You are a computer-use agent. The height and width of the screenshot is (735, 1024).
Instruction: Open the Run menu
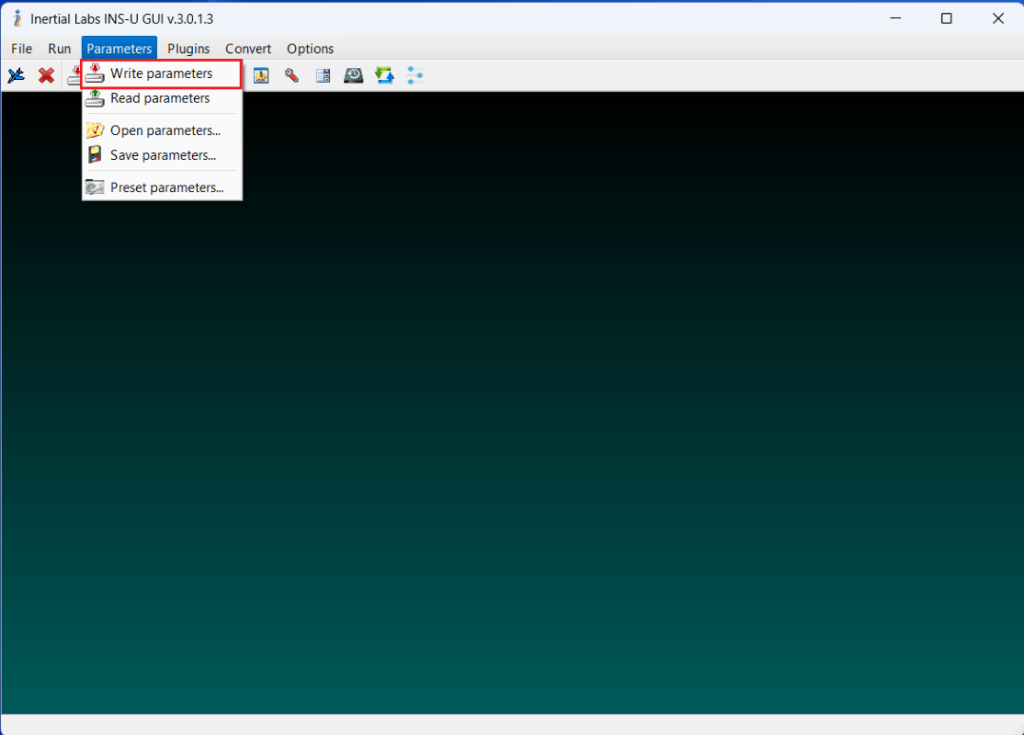(x=59, y=48)
